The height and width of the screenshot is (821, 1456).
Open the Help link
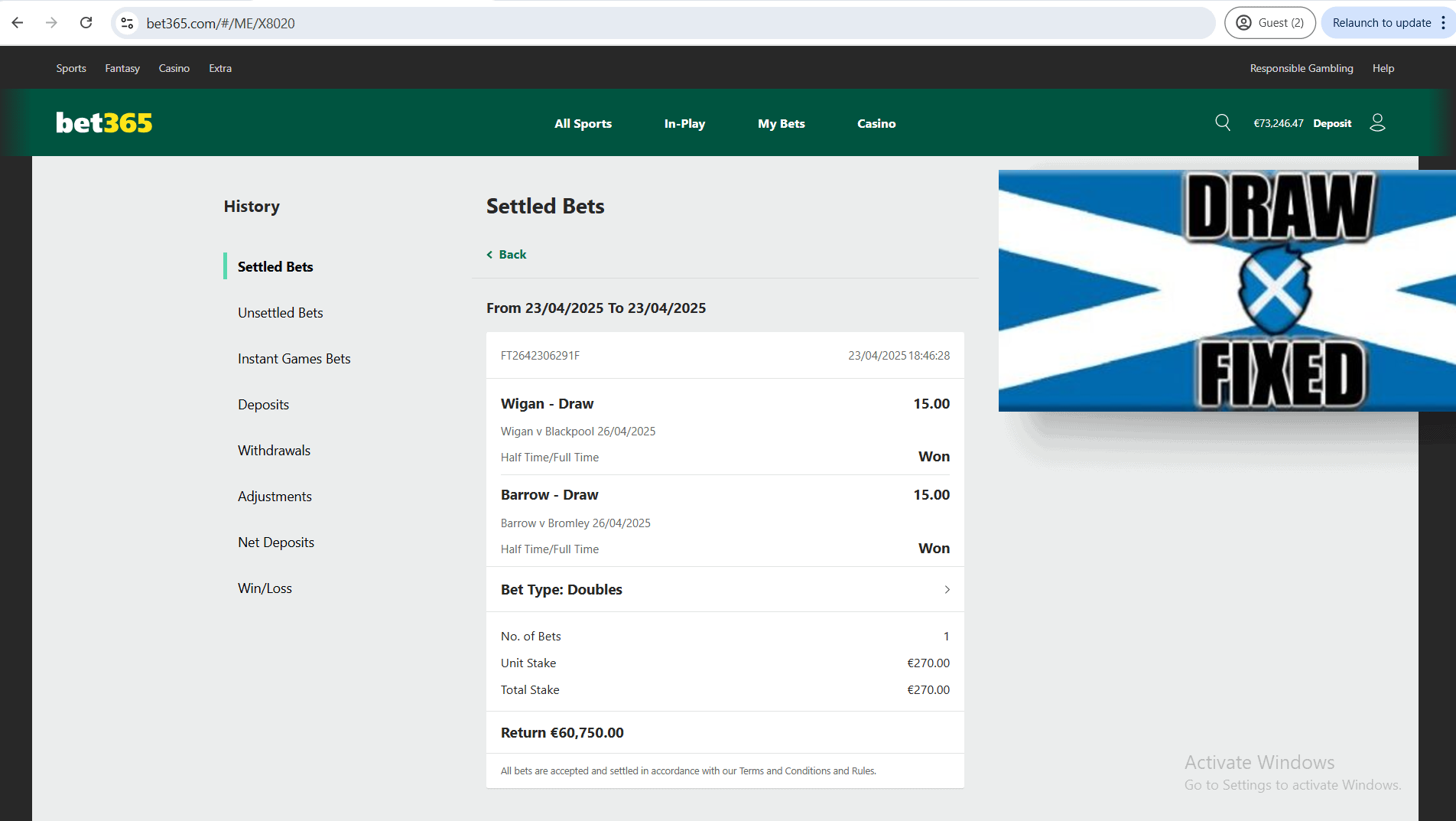pos(1383,68)
